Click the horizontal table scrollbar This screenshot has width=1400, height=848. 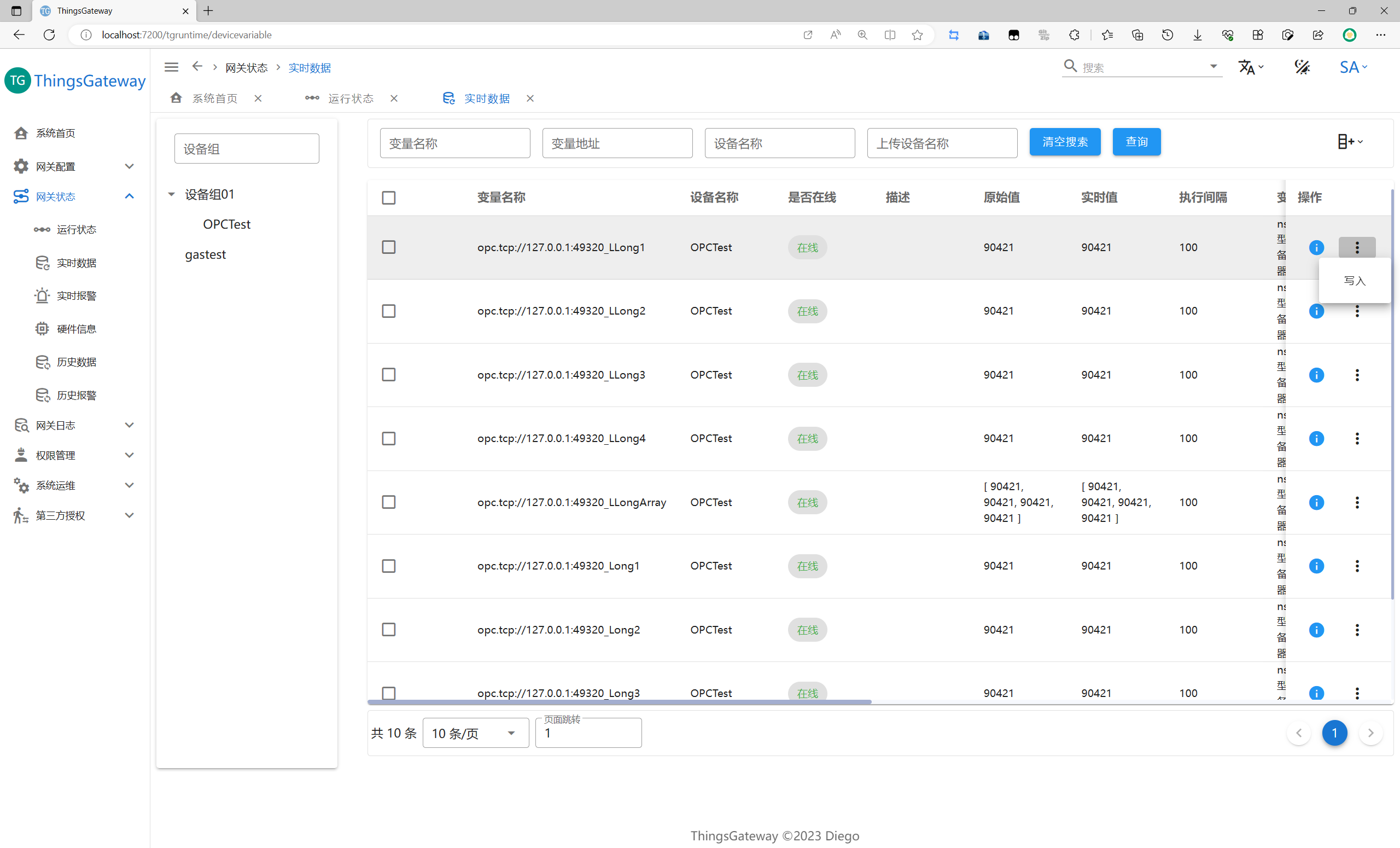[619, 702]
